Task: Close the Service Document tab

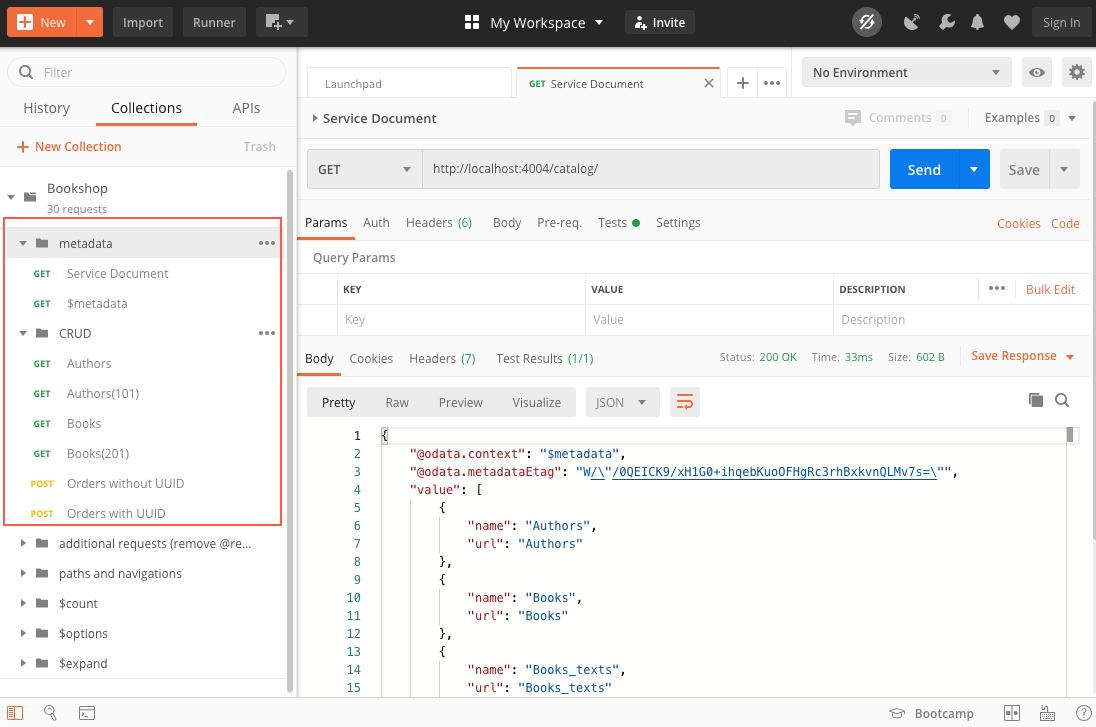Action: click(x=709, y=83)
